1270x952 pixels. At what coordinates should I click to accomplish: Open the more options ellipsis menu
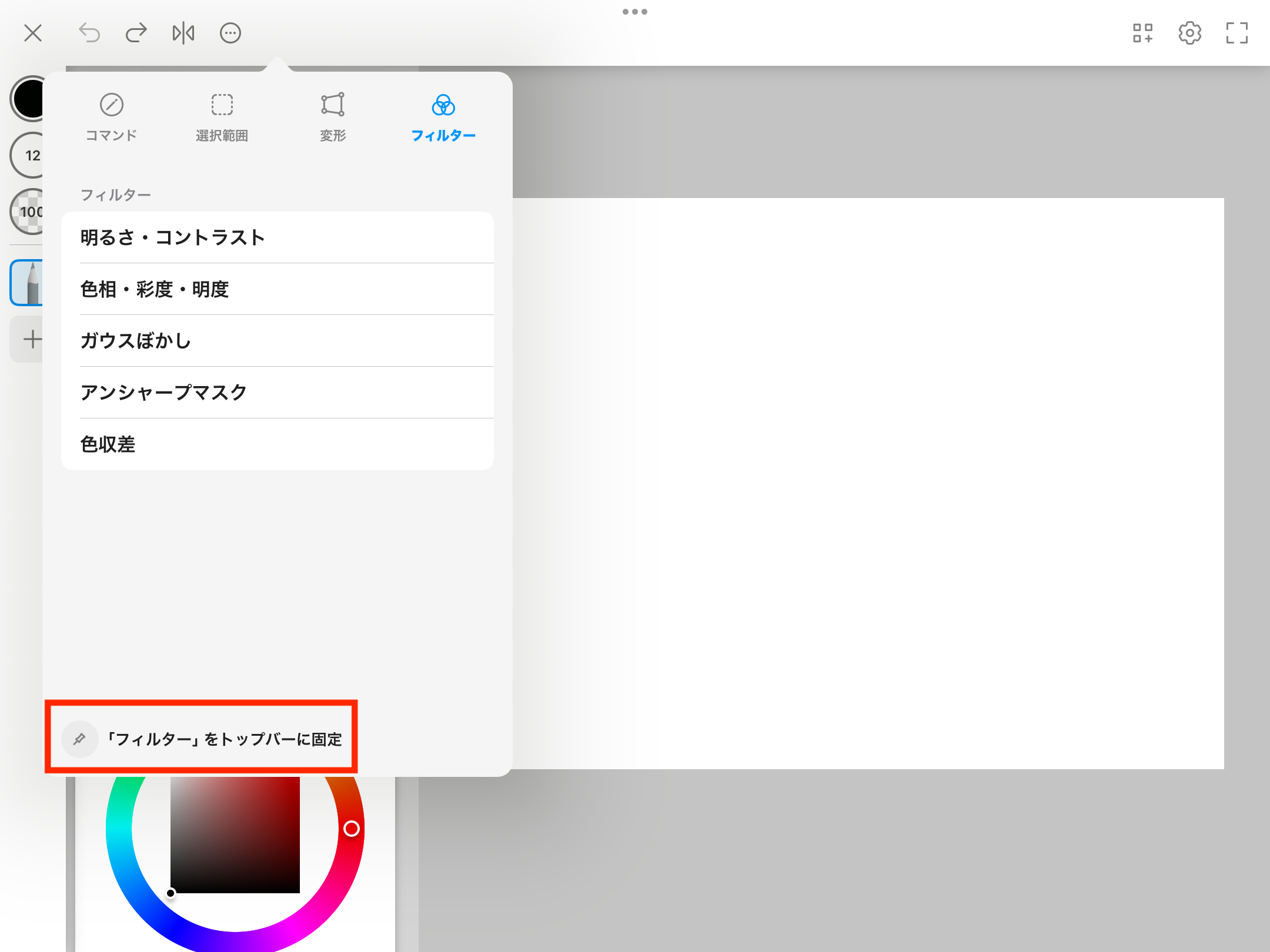click(230, 33)
